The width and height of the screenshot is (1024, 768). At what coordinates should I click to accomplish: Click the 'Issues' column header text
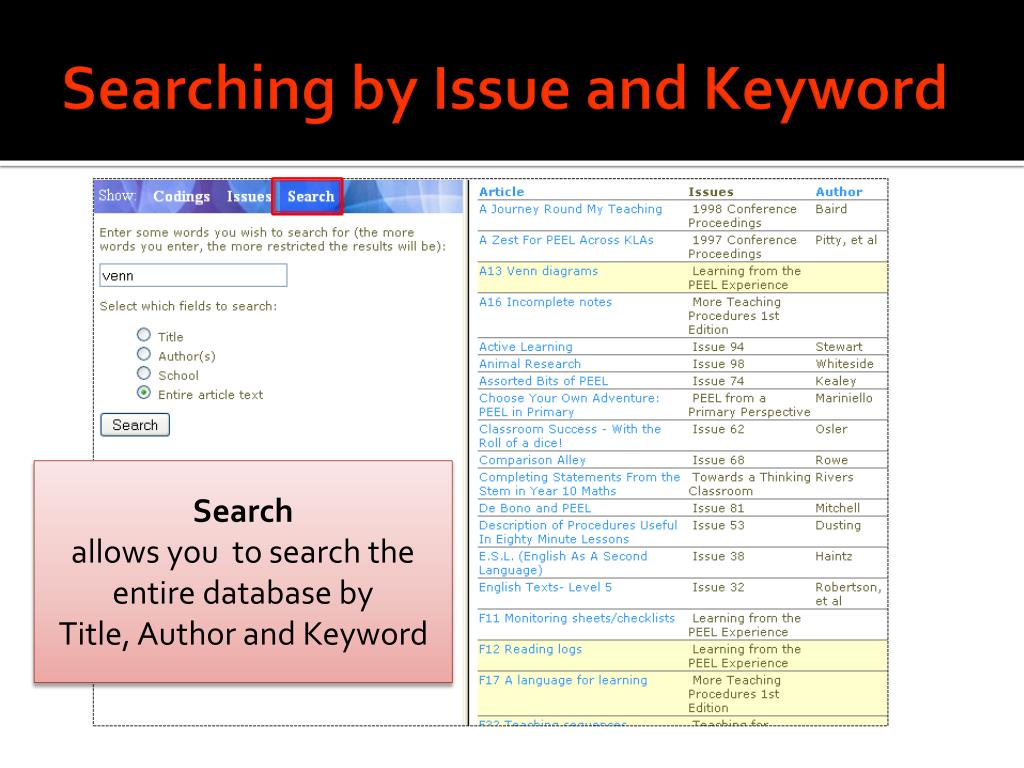(711, 192)
